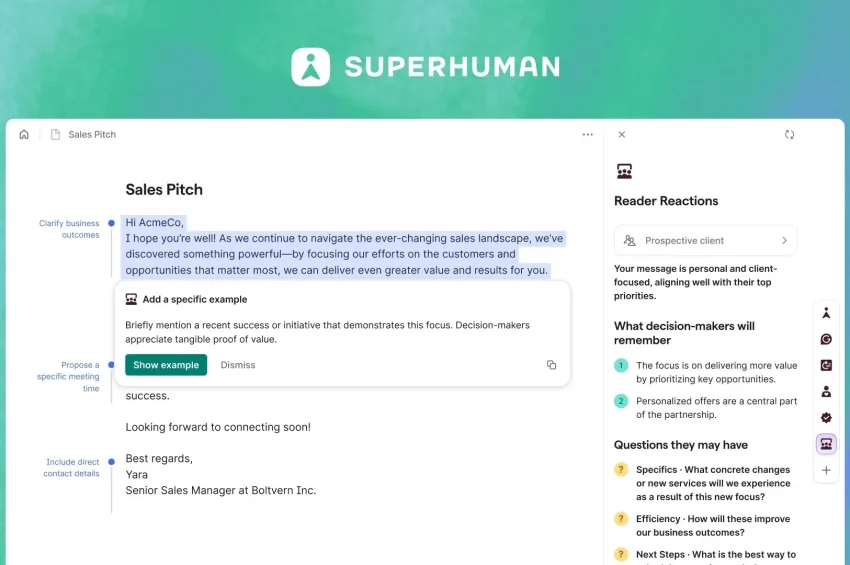Select the Include direct contact details suggestion
This screenshot has width=850, height=565.
pyautogui.click(x=72, y=467)
